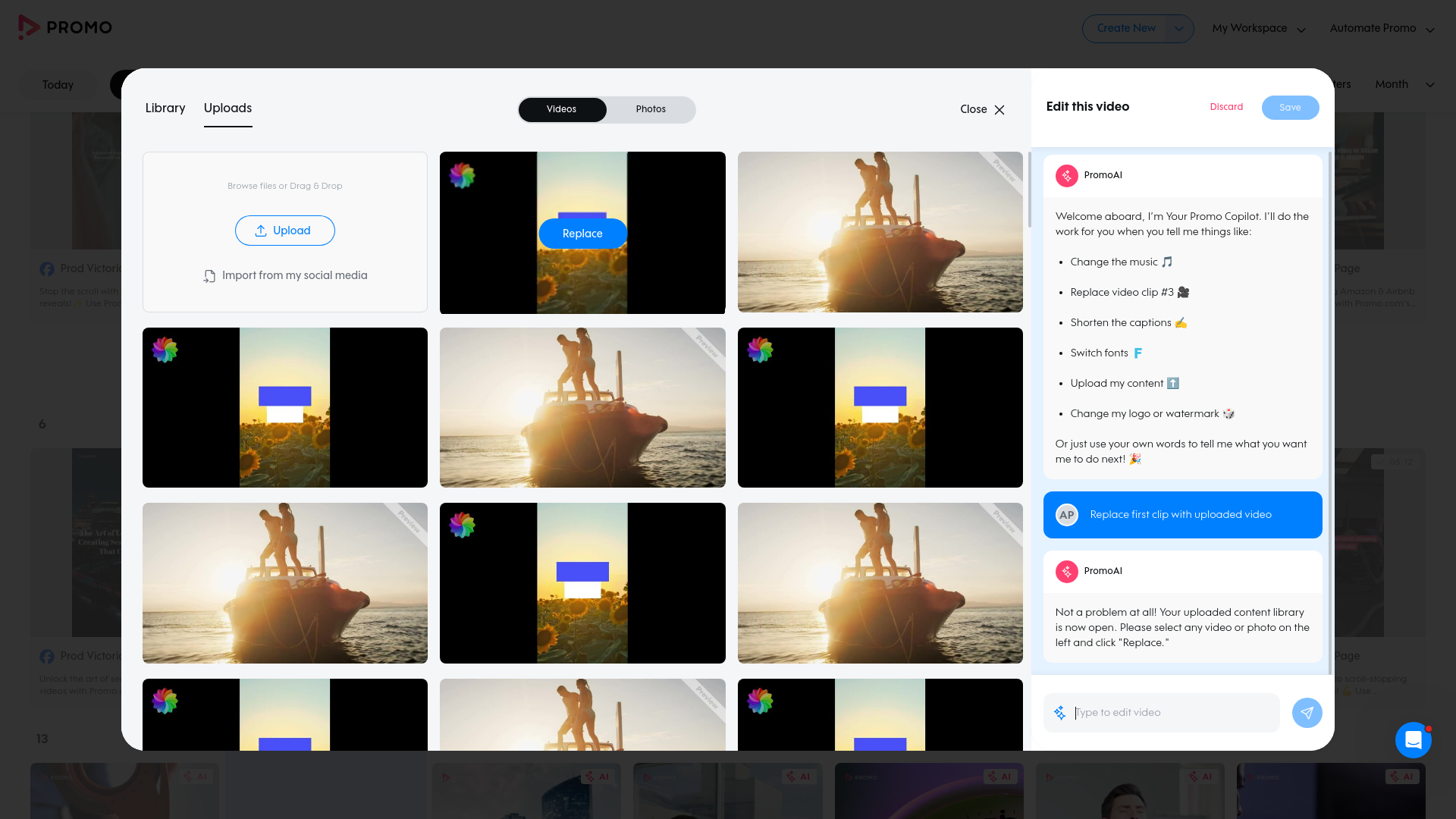This screenshot has width=1456, height=819.
Task: Select the Uploads tab
Action: (x=227, y=108)
